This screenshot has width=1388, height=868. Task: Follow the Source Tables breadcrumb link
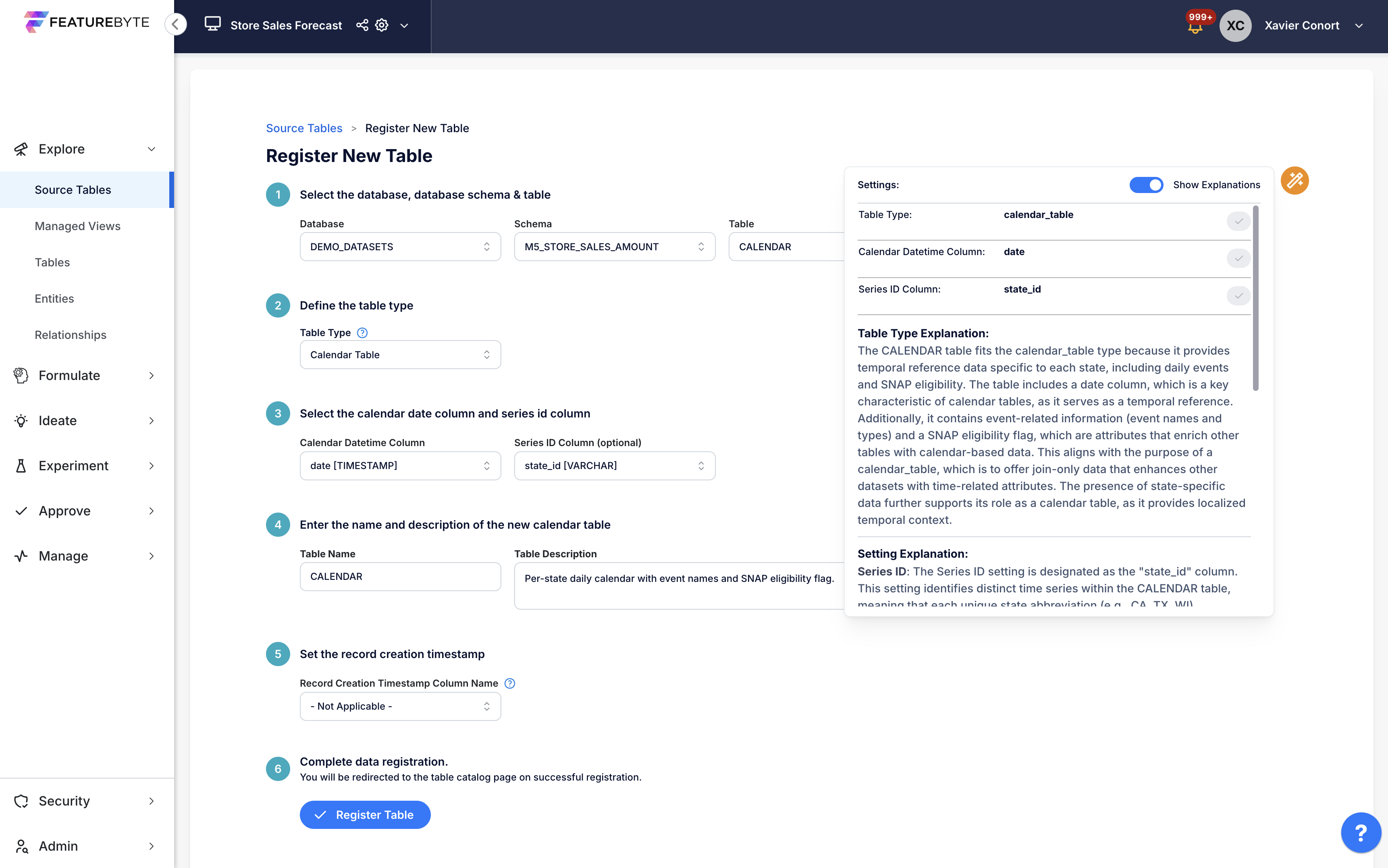click(303, 128)
